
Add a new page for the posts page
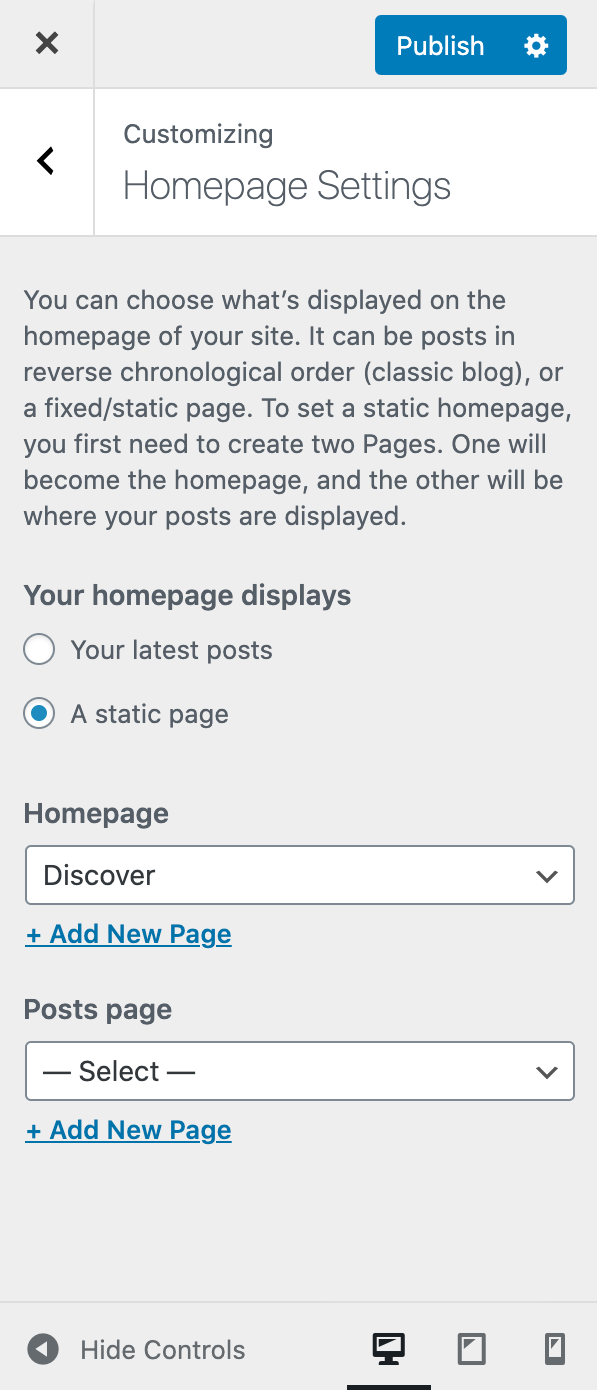(x=128, y=1129)
